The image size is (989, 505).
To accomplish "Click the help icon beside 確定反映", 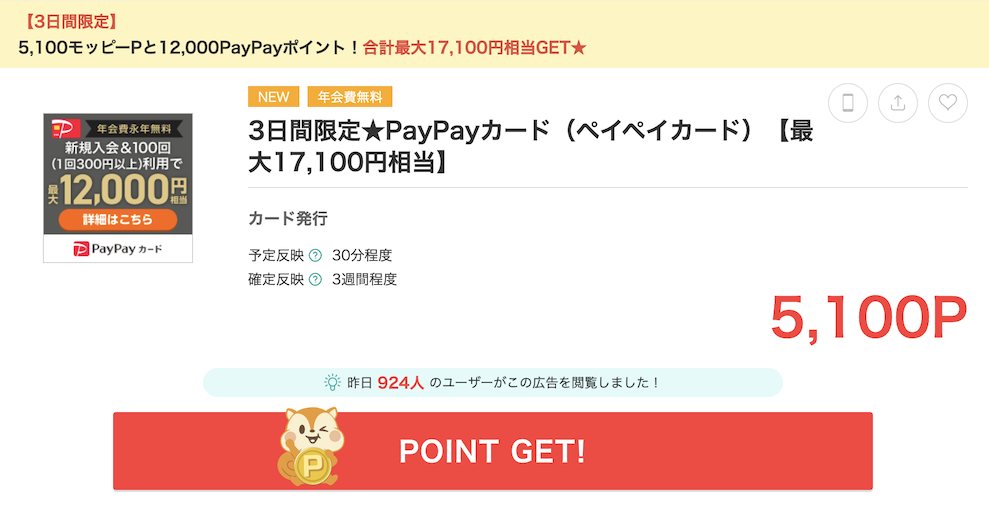I will coord(315,279).
